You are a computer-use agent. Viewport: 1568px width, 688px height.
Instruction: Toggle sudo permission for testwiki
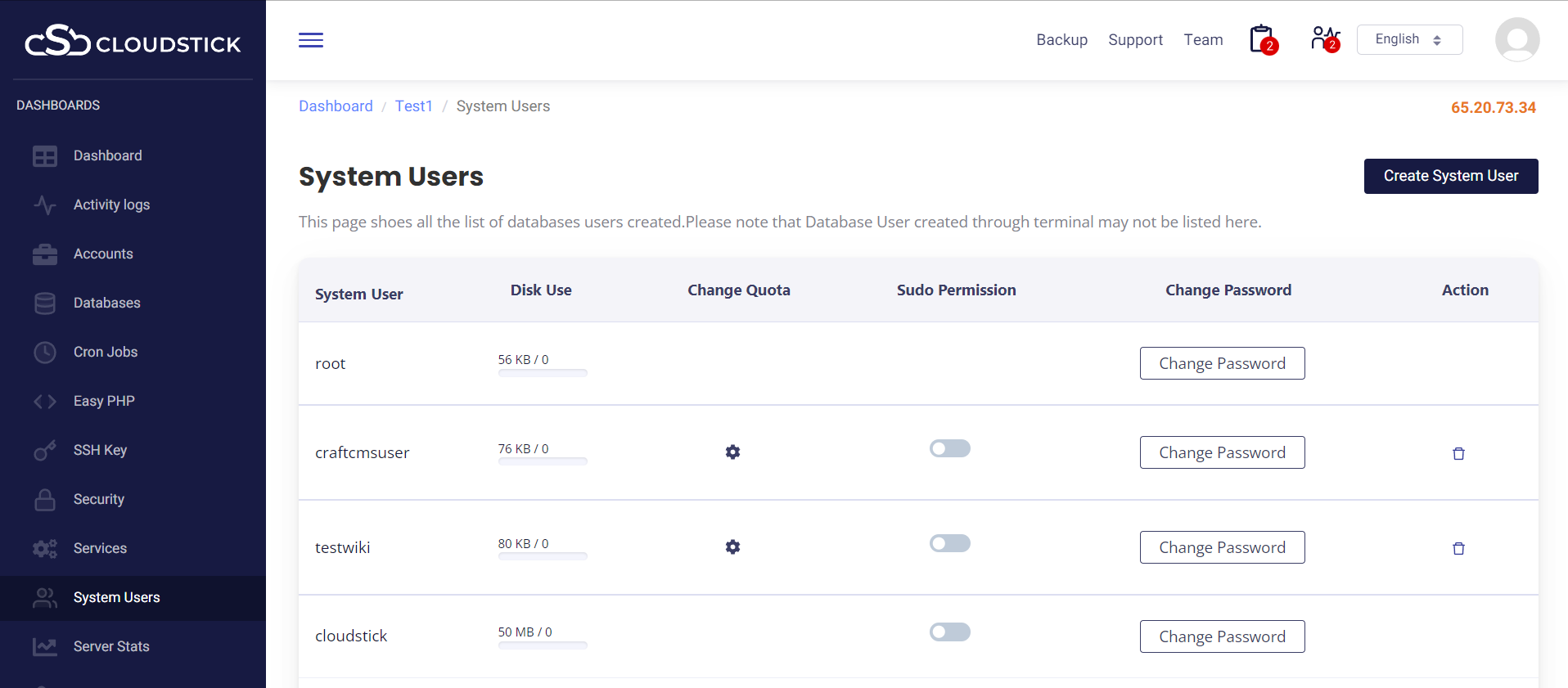pyautogui.click(x=949, y=543)
